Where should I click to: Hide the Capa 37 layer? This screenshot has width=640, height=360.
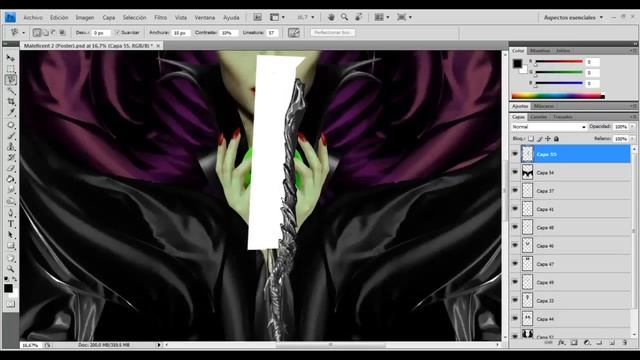[515, 191]
